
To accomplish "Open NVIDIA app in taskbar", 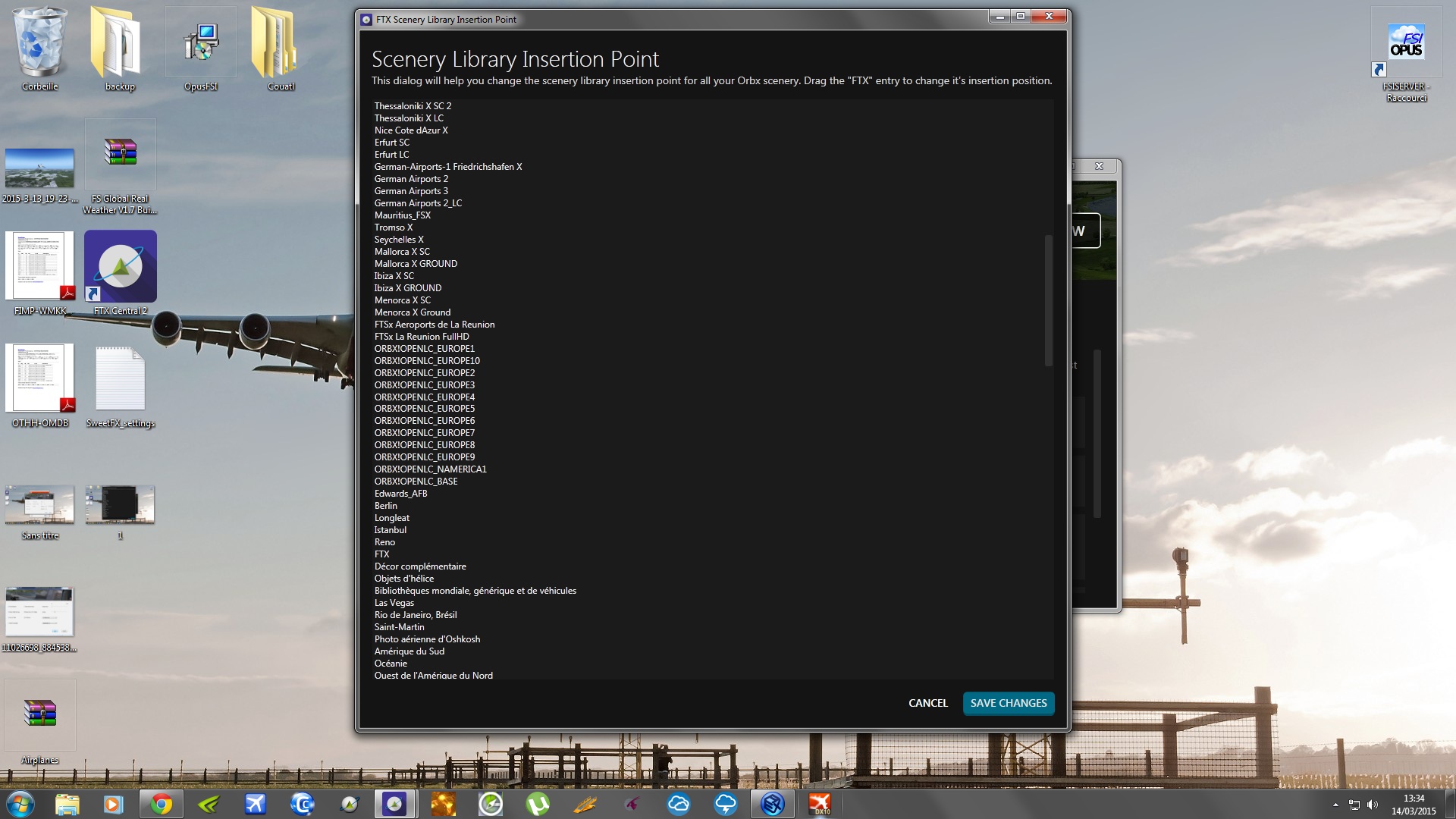I will point(209,804).
